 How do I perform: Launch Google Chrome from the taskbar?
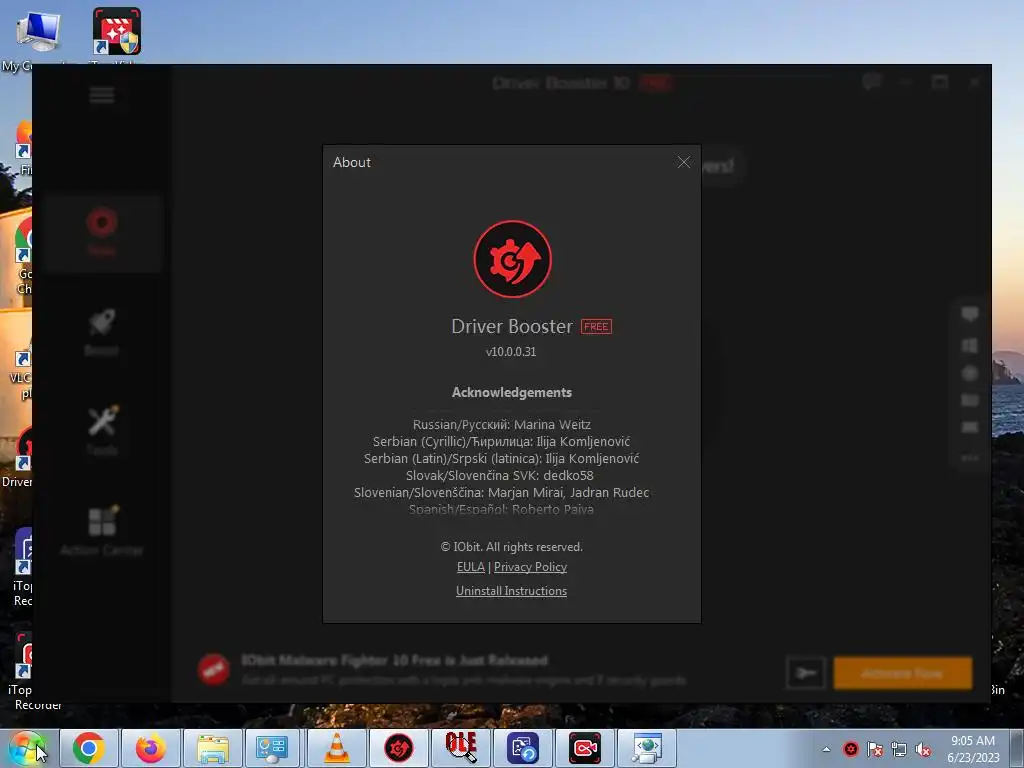(x=89, y=748)
